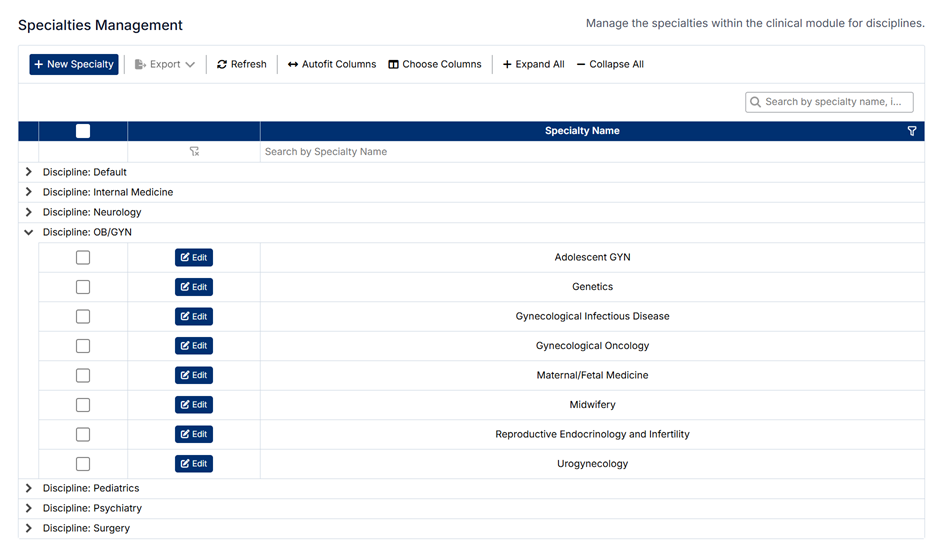
Task: Tick the checkbox for Midwifery
Action: tap(83, 405)
